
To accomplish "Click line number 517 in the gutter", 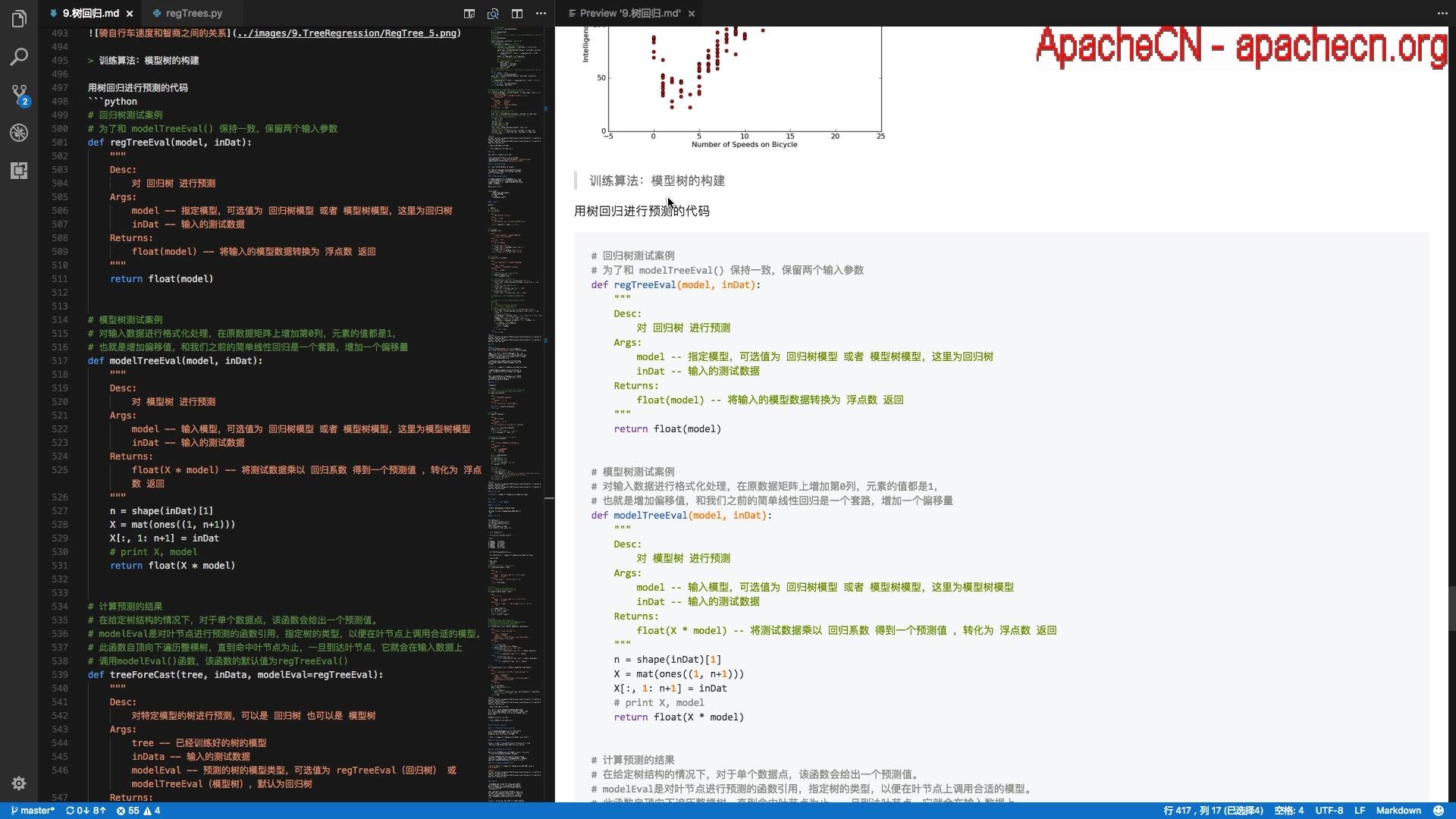I will pyautogui.click(x=59, y=361).
